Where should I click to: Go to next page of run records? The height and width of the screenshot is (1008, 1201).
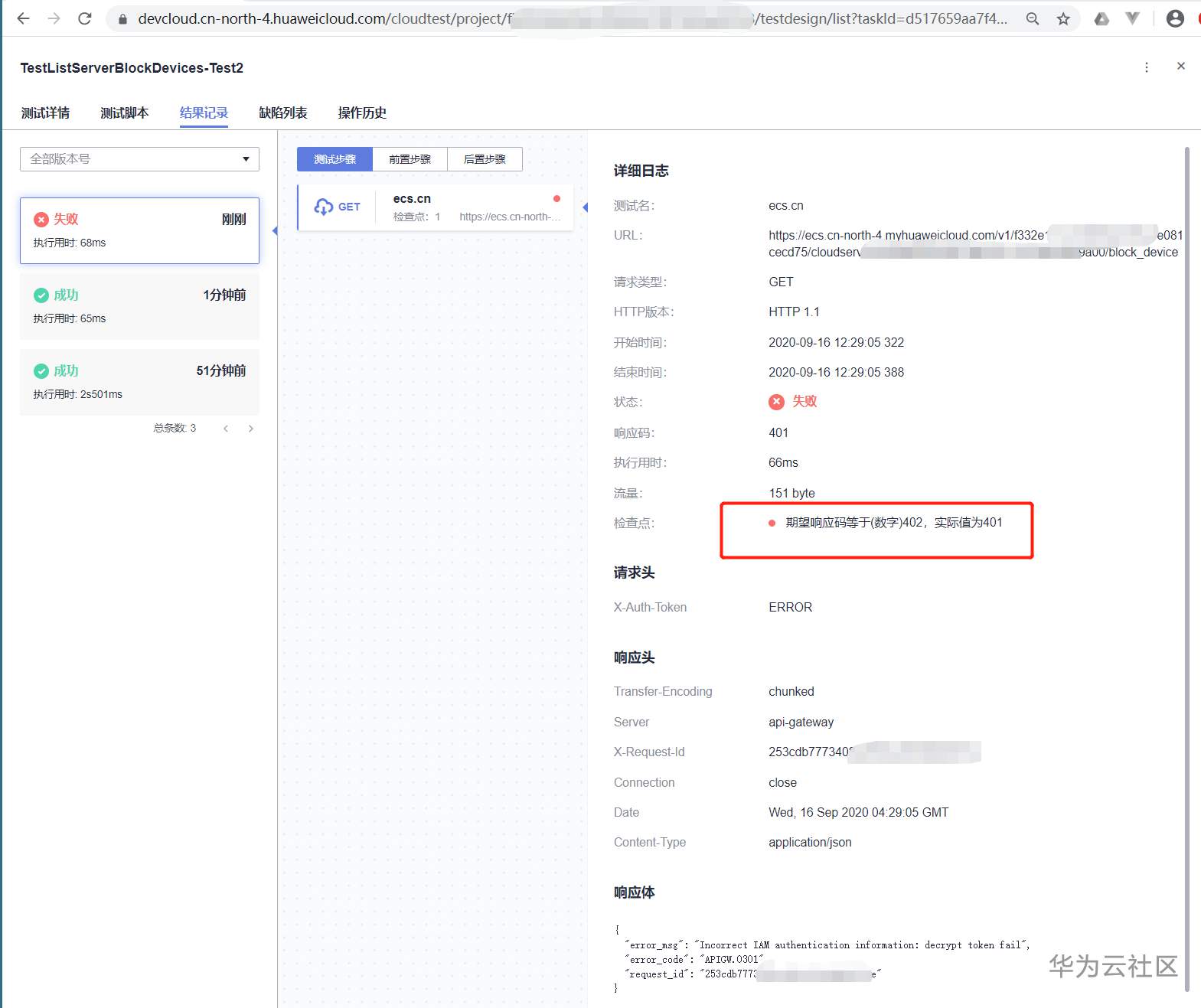pos(251,429)
